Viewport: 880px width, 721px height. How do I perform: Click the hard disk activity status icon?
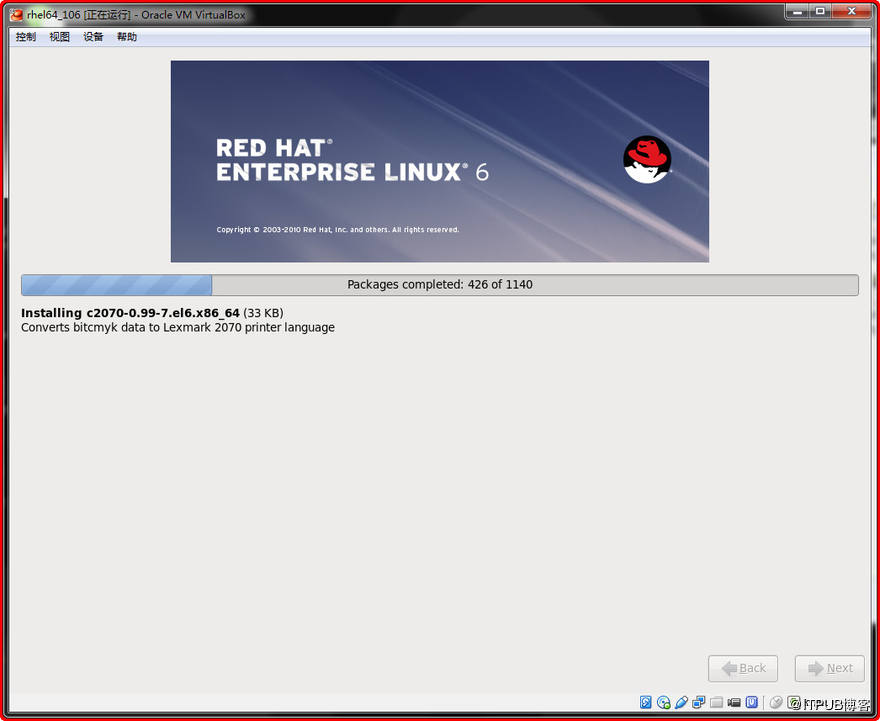pyautogui.click(x=646, y=702)
